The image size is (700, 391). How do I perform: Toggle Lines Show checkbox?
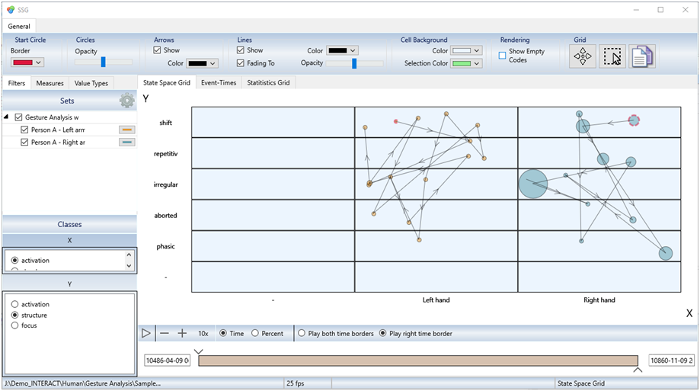pos(241,50)
